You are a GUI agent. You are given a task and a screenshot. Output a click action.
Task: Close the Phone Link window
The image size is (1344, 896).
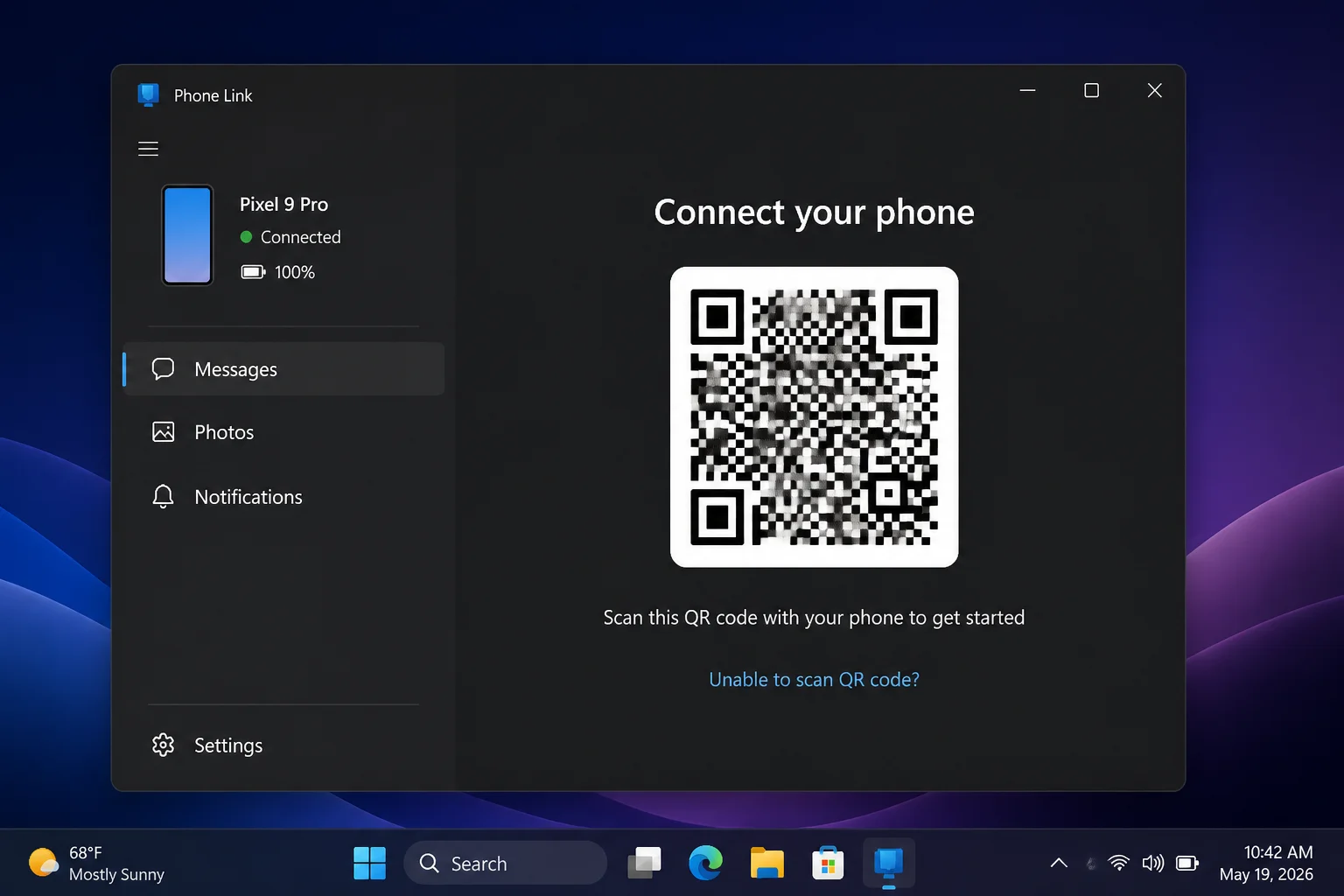click(x=1154, y=90)
